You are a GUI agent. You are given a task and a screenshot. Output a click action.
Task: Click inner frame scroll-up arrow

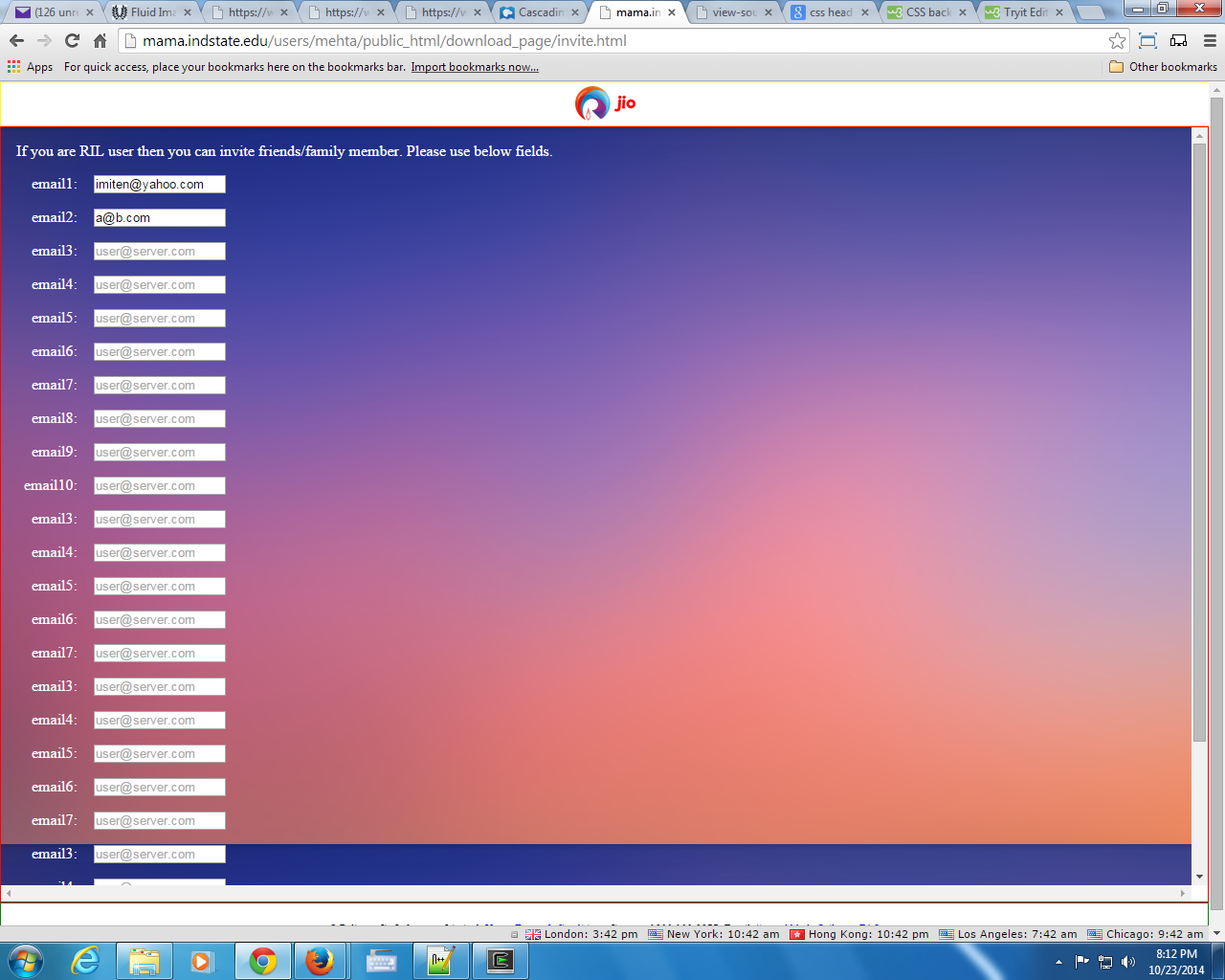pos(1199,136)
